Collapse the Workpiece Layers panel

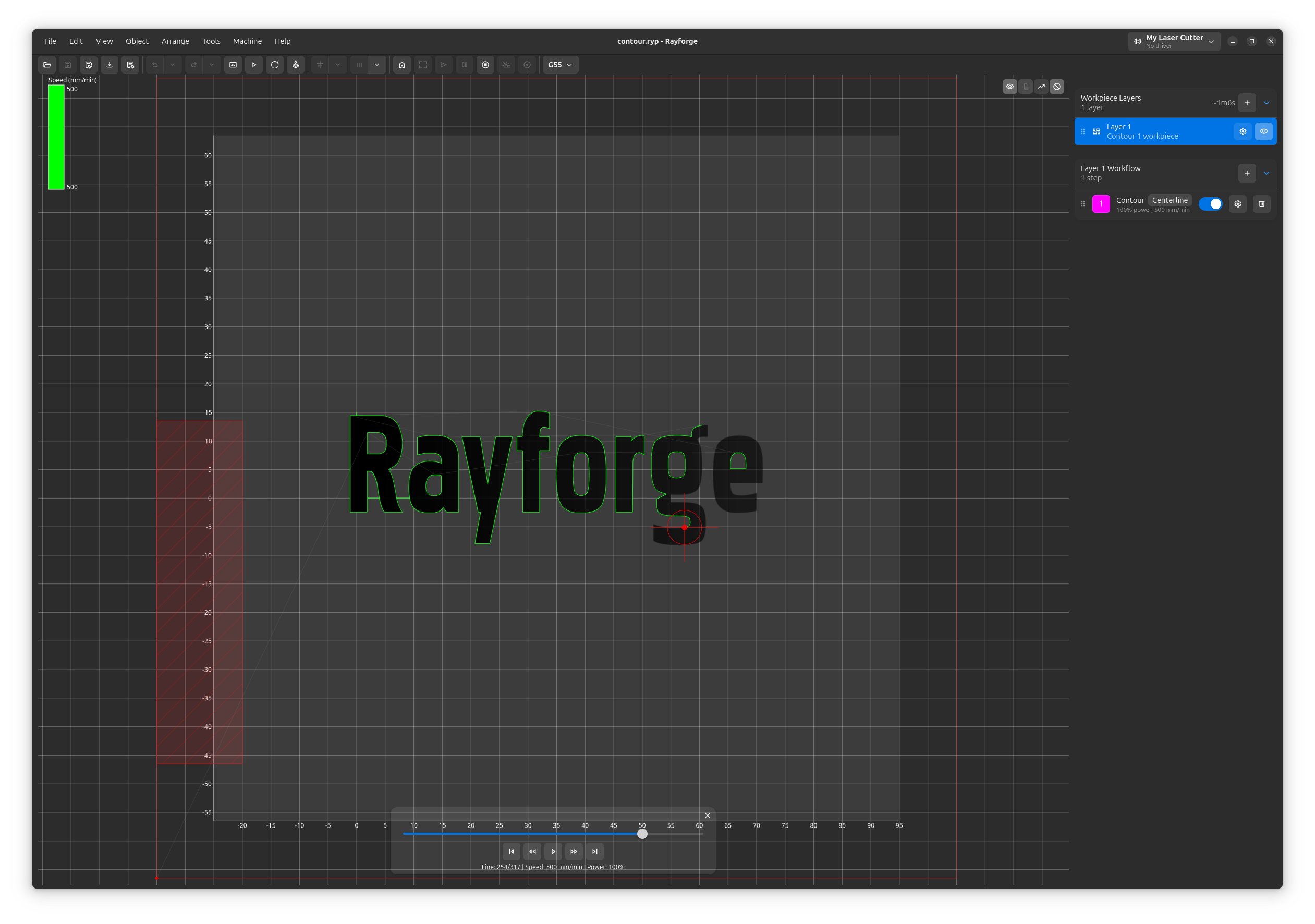pos(1267,103)
